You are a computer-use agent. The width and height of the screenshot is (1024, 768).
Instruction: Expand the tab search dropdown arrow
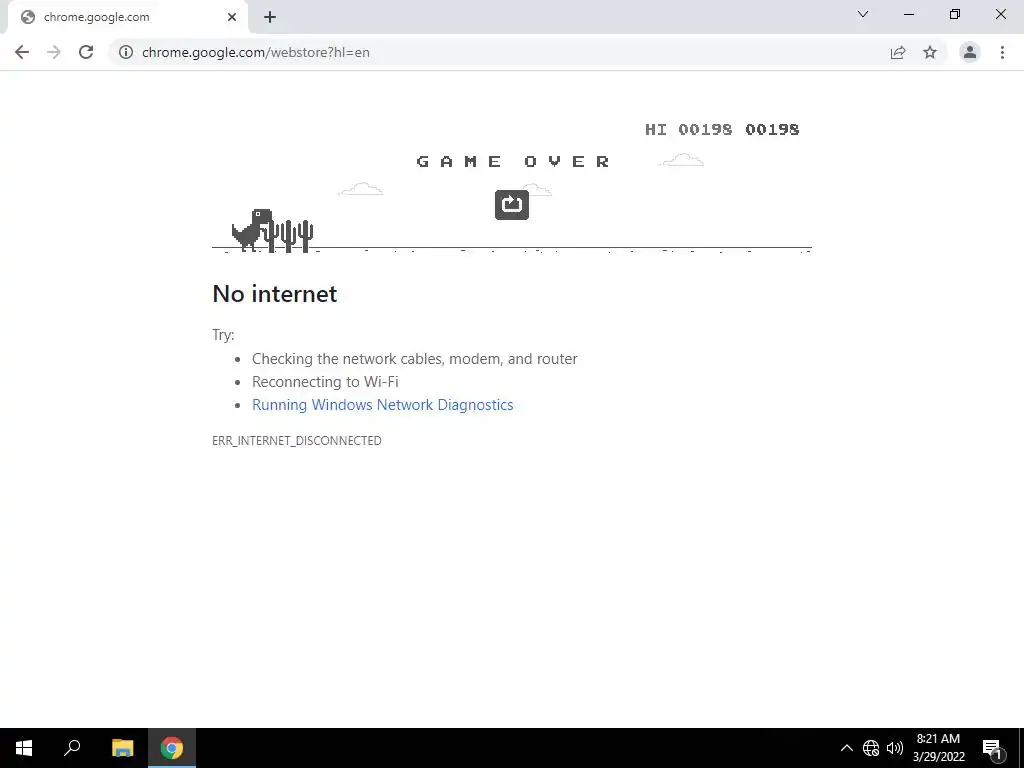(863, 14)
